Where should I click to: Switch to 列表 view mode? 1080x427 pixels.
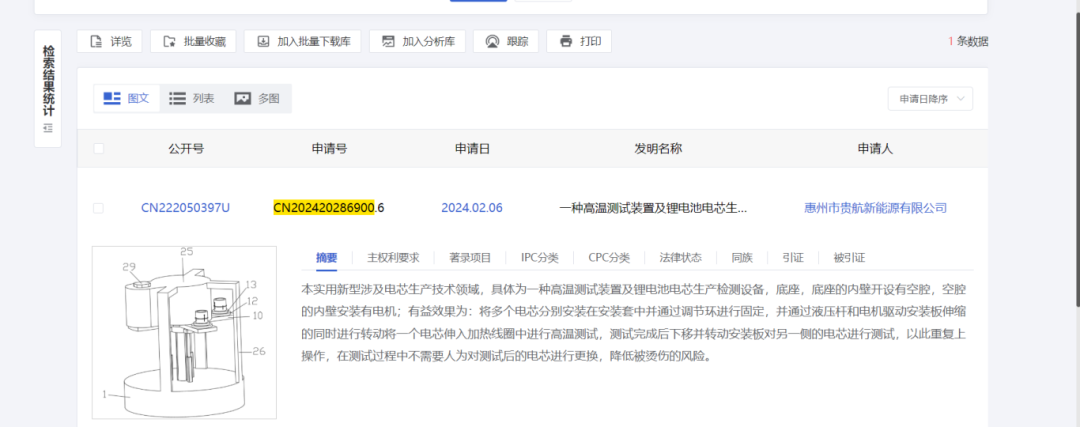pyautogui.click(x=192, y=98)
